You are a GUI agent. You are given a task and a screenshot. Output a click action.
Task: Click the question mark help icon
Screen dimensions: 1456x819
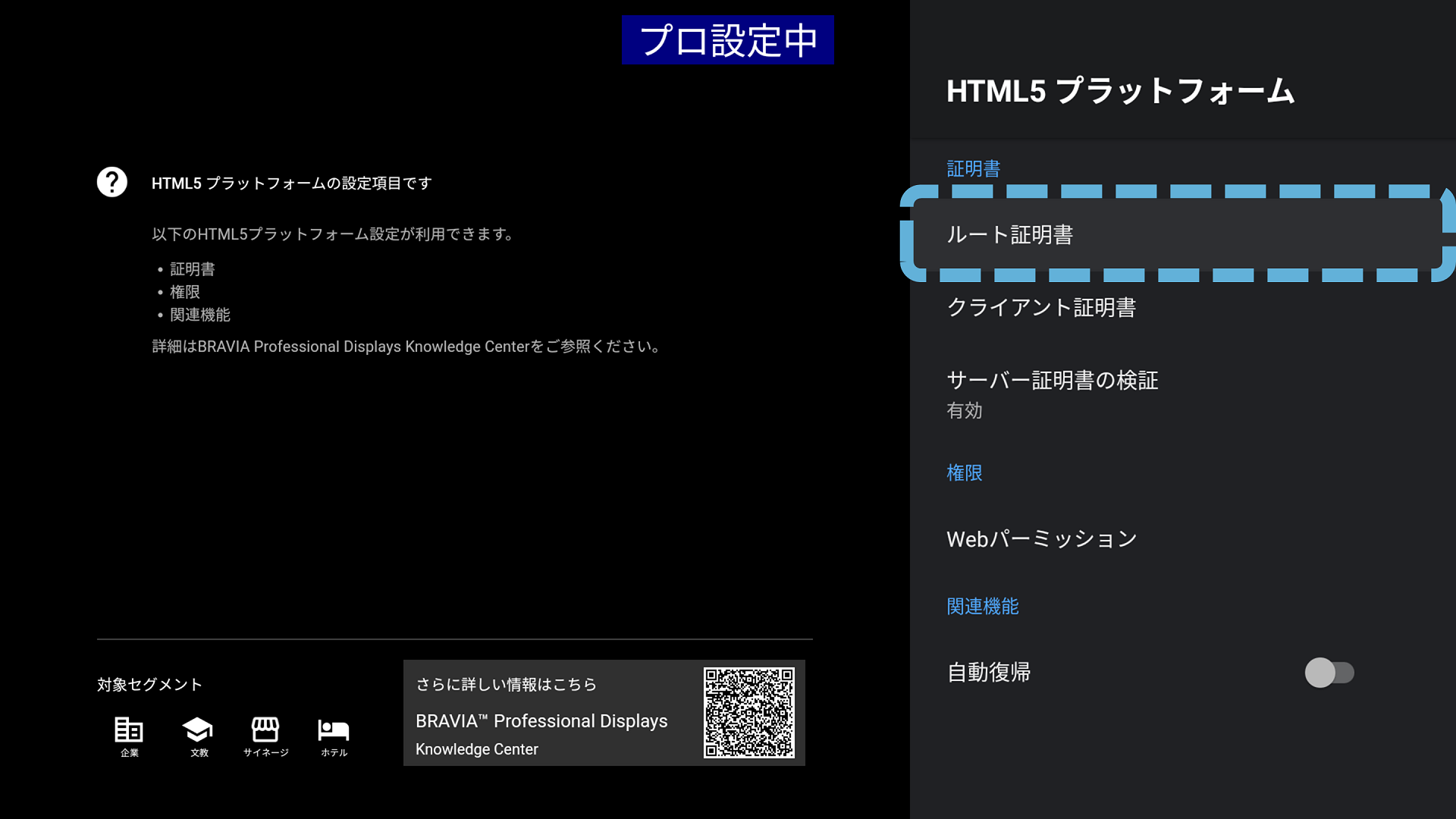[x=112, y=182]
